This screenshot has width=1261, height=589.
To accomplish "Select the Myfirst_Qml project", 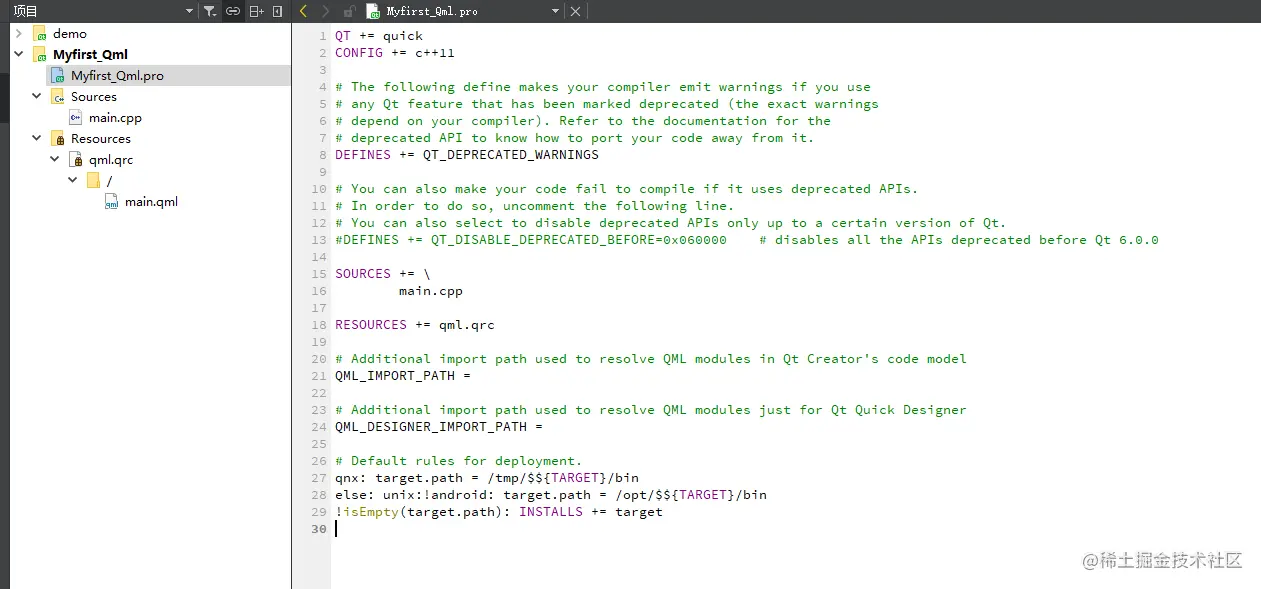I will tap(90, 54).
